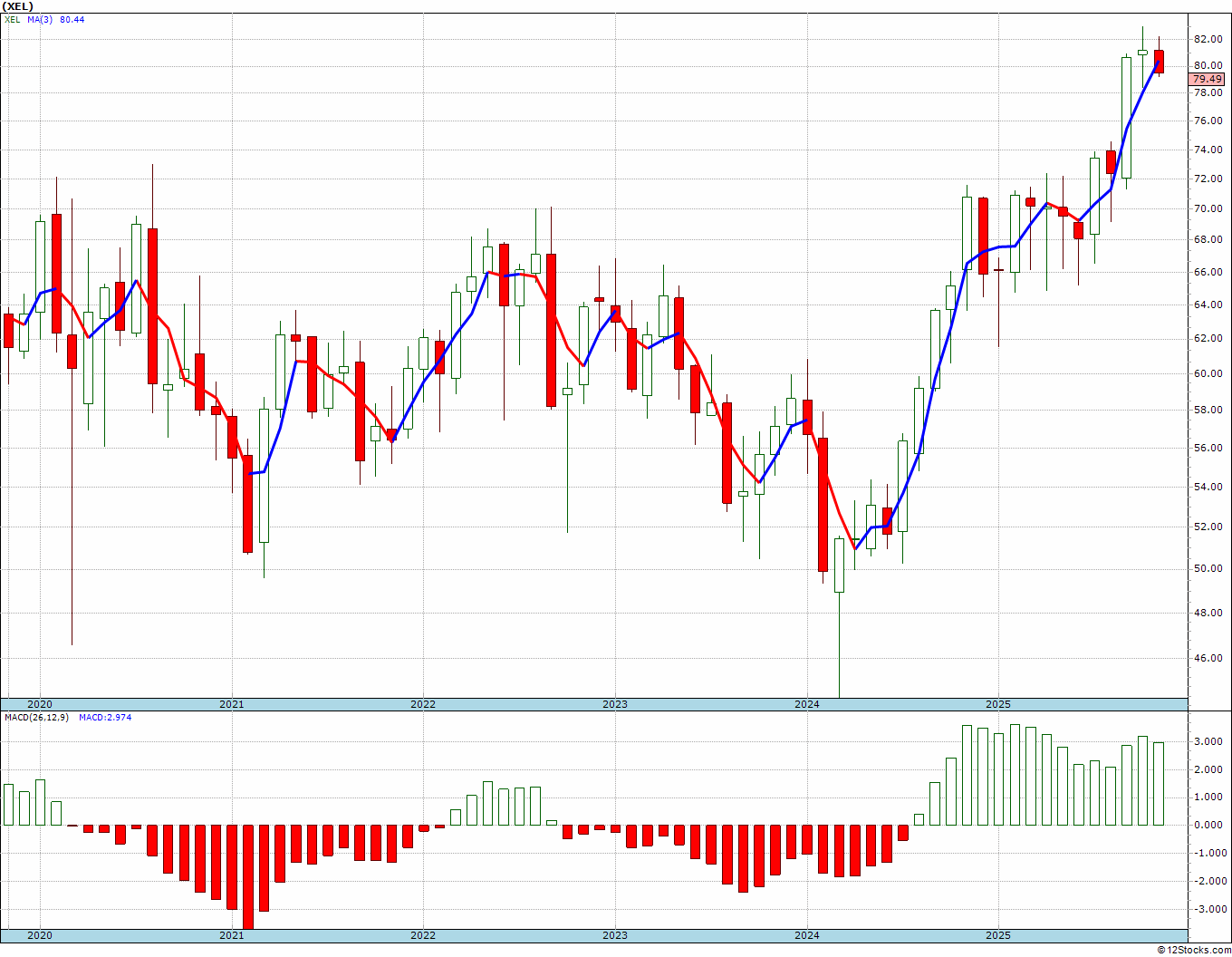Select the 80.44 moving average value
Screen dimensions: 1232x957
pos(72,19)
